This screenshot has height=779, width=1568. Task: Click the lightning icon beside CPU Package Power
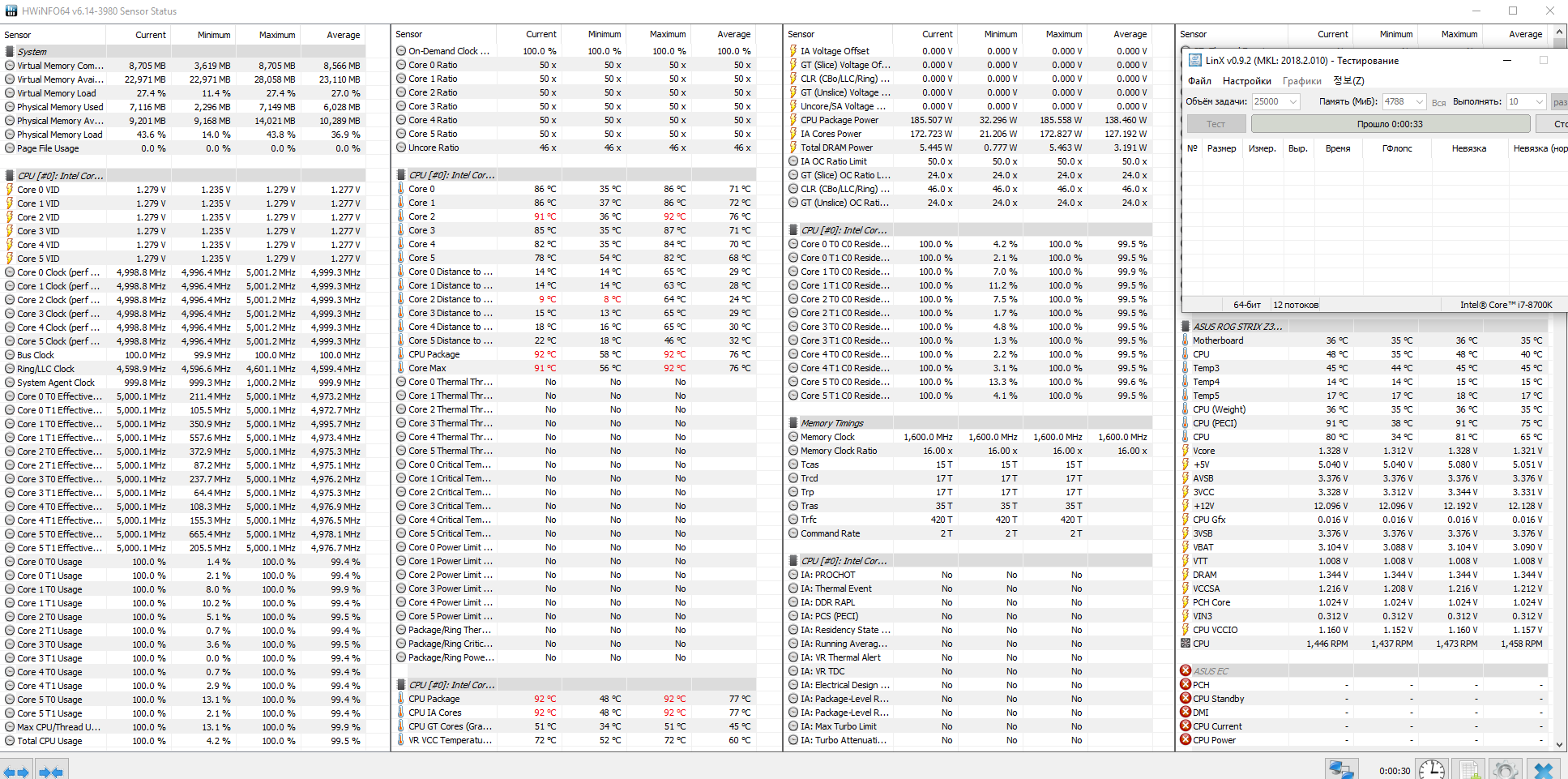point(793,120)
